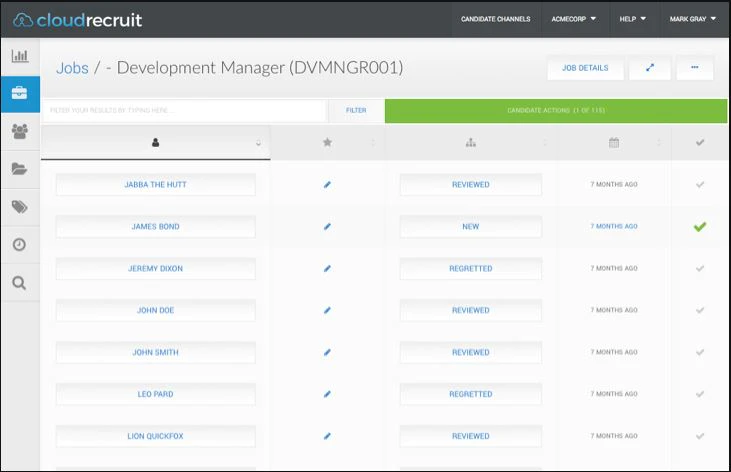The width and height of the screenshot is (731, 472).
Task: Open the candidates group sidebar icon
Action: pyautogui.click(x=20, y=132)
